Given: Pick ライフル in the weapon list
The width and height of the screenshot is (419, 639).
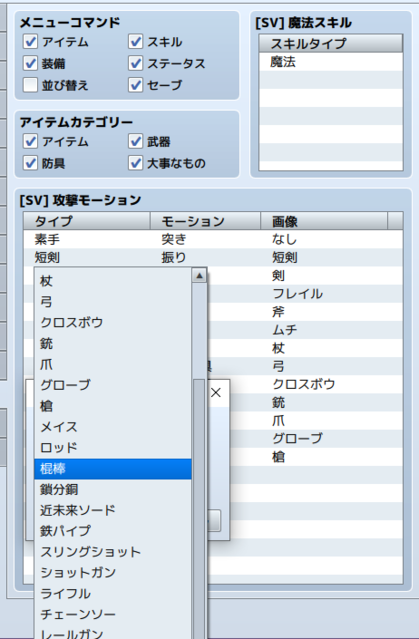Looking at the screenshot, I should pyautogui.click(x=113, y=593).
